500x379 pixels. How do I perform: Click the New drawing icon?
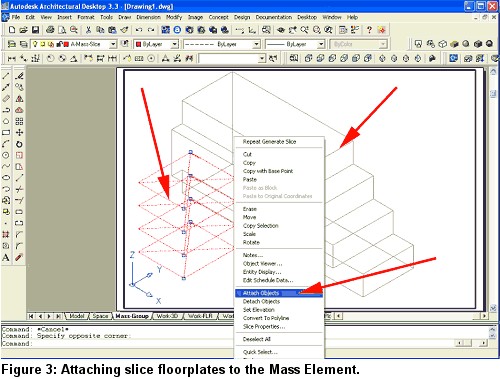[x=12, y=30]
